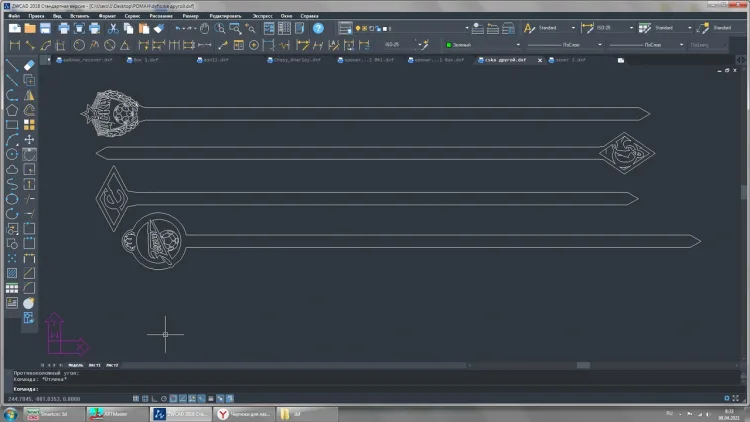Select the Eraser tool in the left palette
750x422 pixels.
[29, 65]
